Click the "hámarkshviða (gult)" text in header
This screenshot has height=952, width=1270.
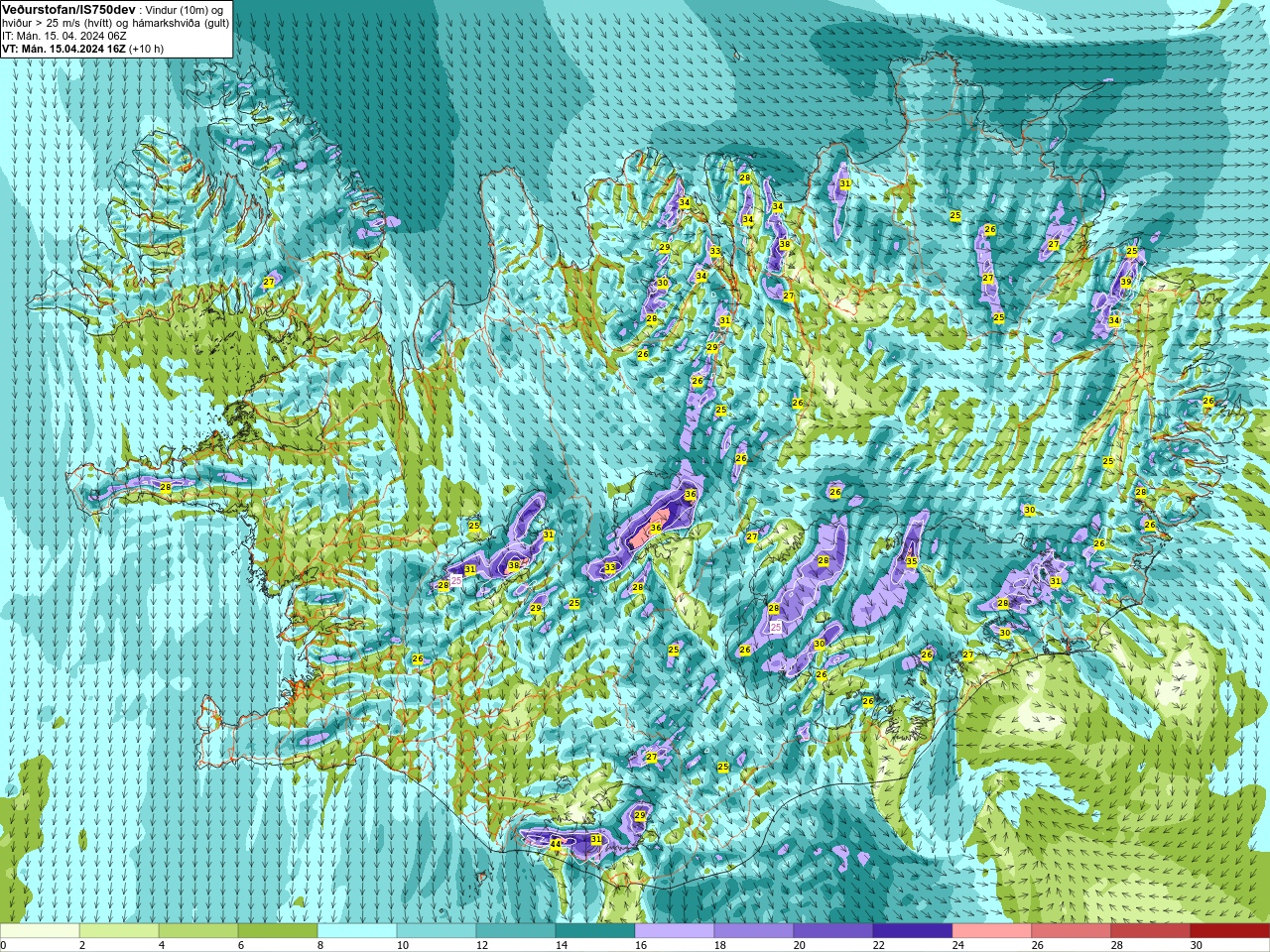tap(181, 23)
